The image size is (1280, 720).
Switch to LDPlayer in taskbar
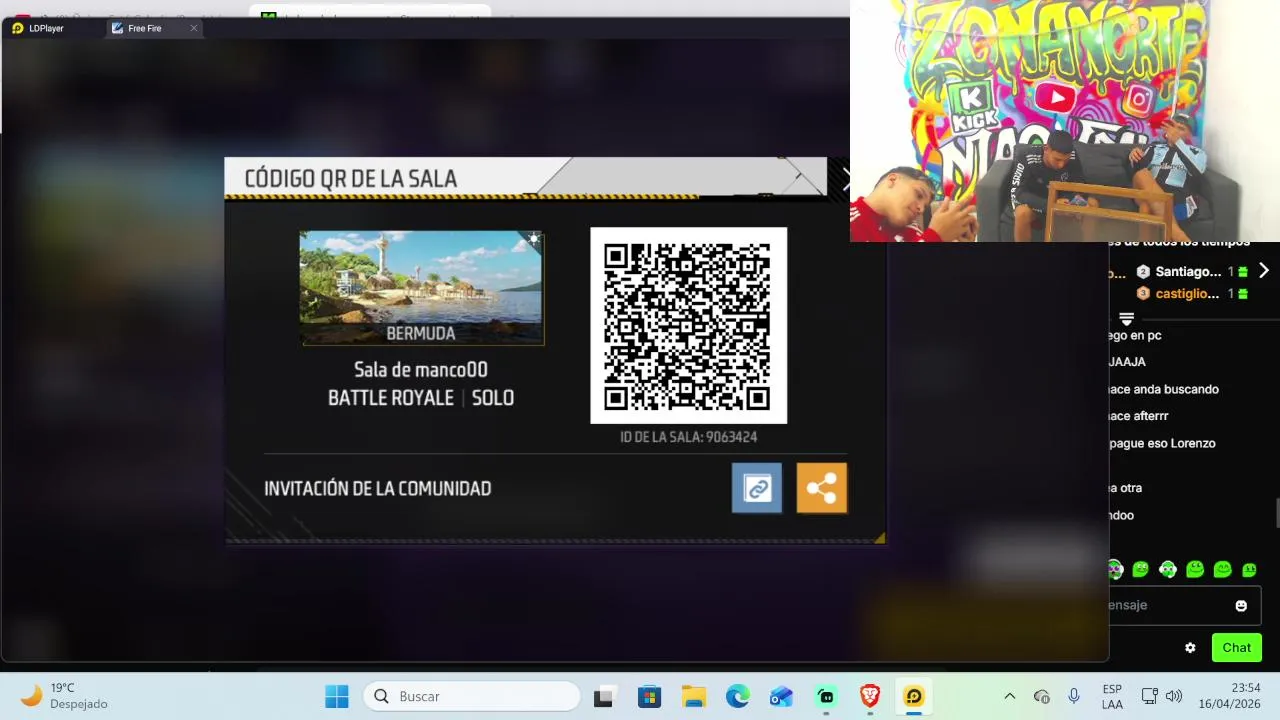pos(914,697)
